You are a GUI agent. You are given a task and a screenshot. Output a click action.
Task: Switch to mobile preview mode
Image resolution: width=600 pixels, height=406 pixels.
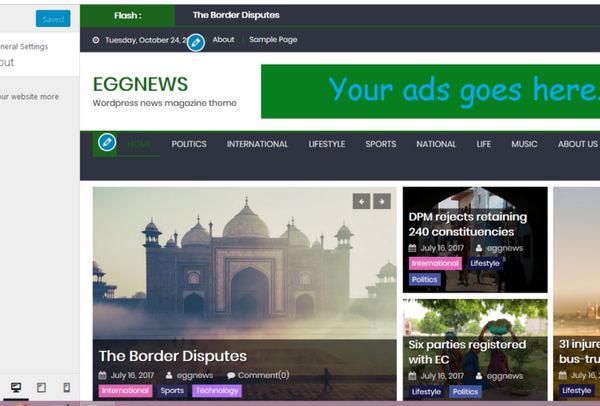(67, 387)
